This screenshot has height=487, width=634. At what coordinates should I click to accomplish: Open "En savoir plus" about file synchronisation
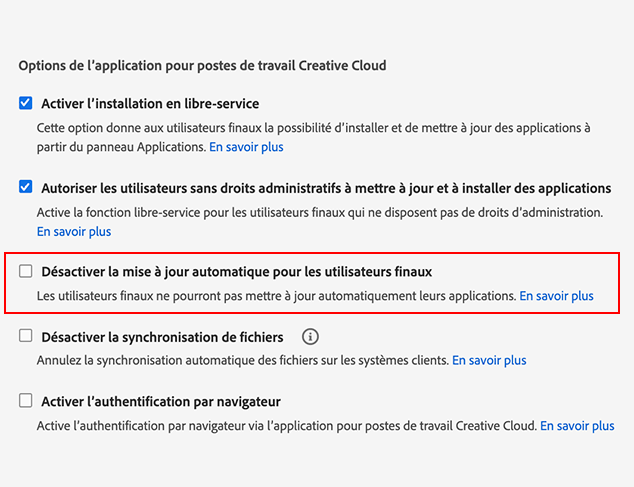tap(489, 360)
